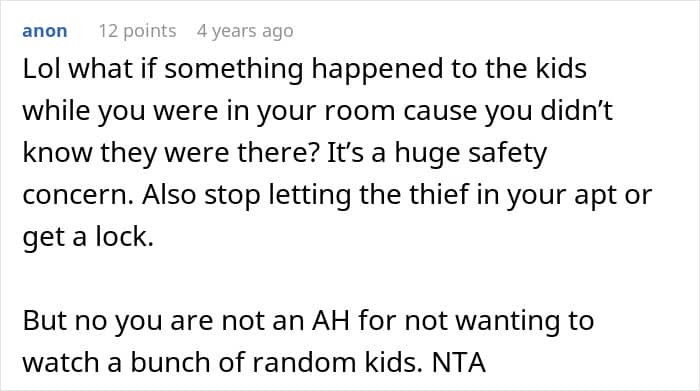Click the word room in the second line

pyautogui.click(x=359, y=112)
